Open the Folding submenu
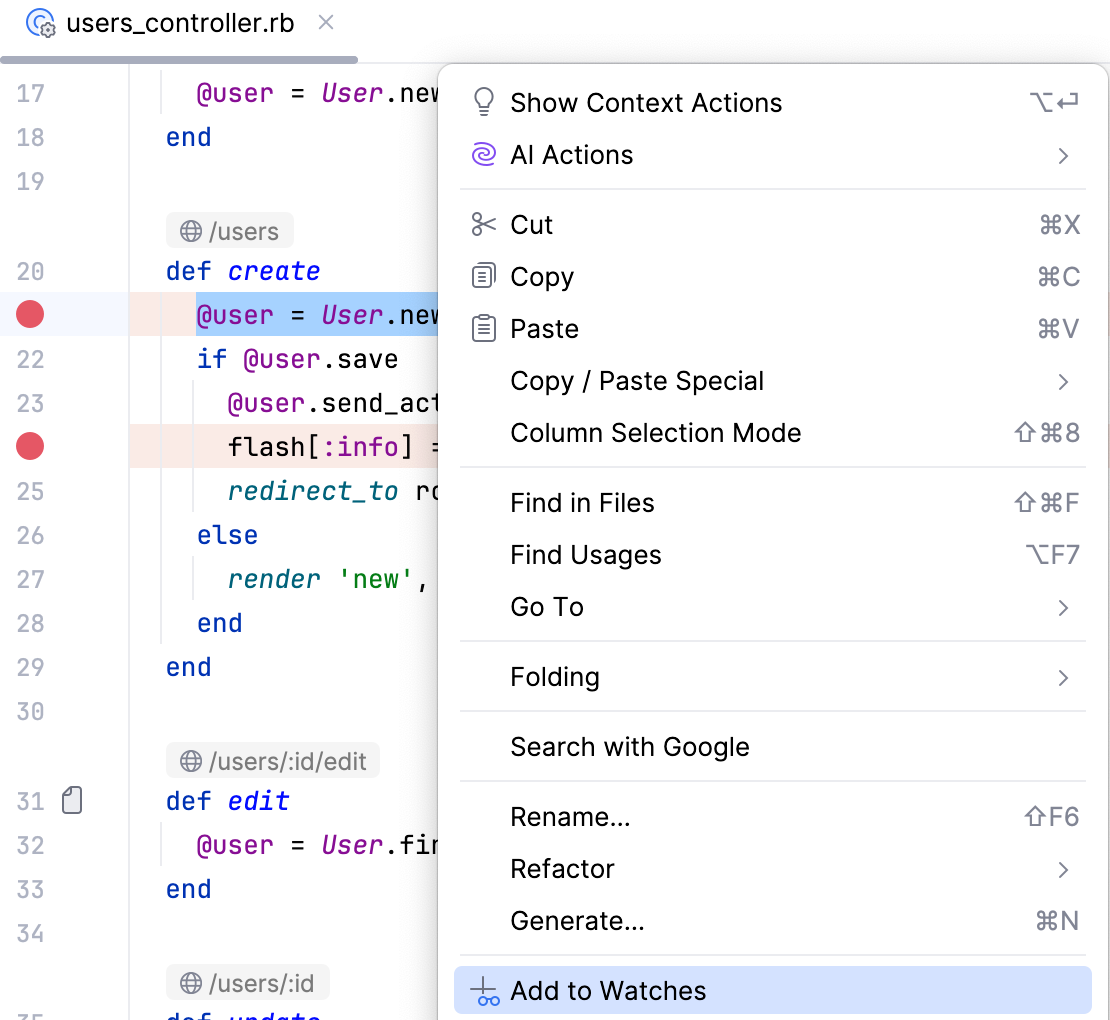The height and width of the screenshot is (1020, 1110). [555, 676]
